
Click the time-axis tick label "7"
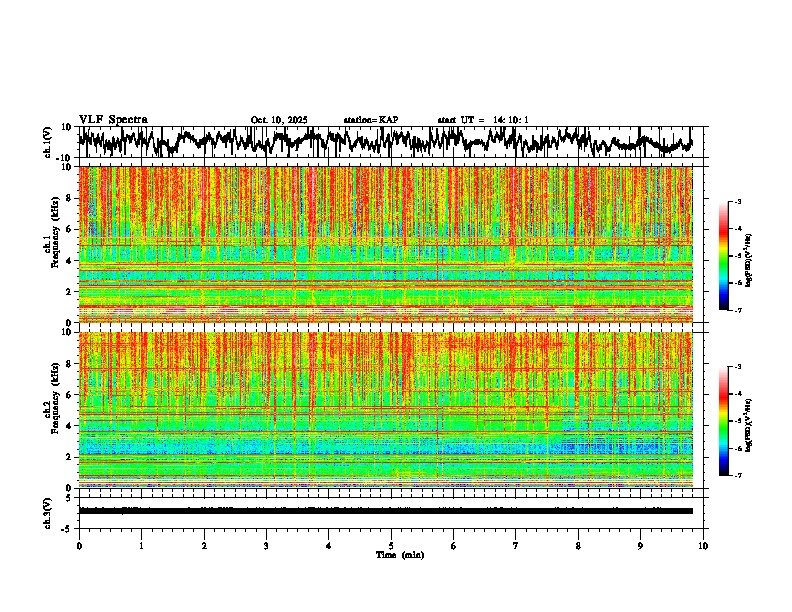(516, 546)
